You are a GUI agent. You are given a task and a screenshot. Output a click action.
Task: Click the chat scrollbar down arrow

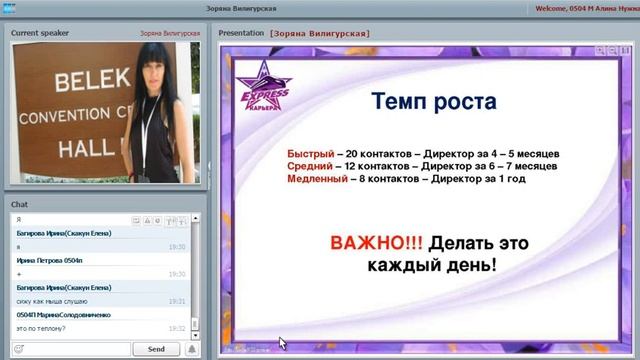point(195,336)
